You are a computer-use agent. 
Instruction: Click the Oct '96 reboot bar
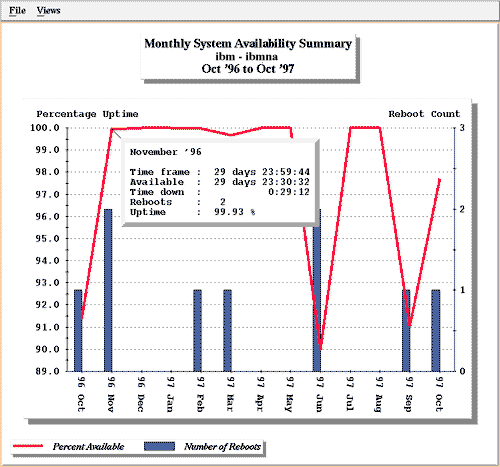(78, 330)
